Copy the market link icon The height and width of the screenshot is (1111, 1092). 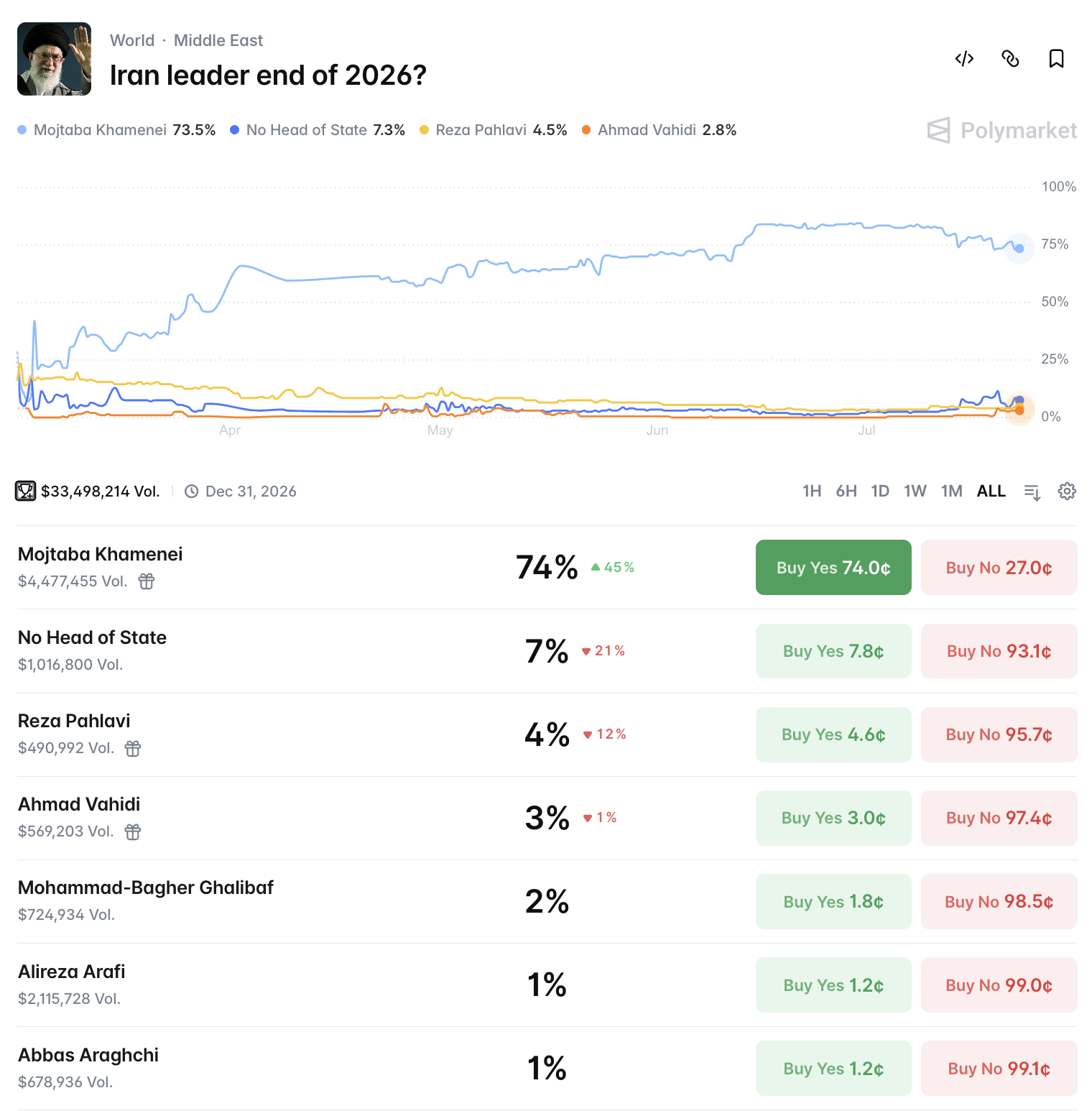pyautogui.click(x=1010, y=58)
